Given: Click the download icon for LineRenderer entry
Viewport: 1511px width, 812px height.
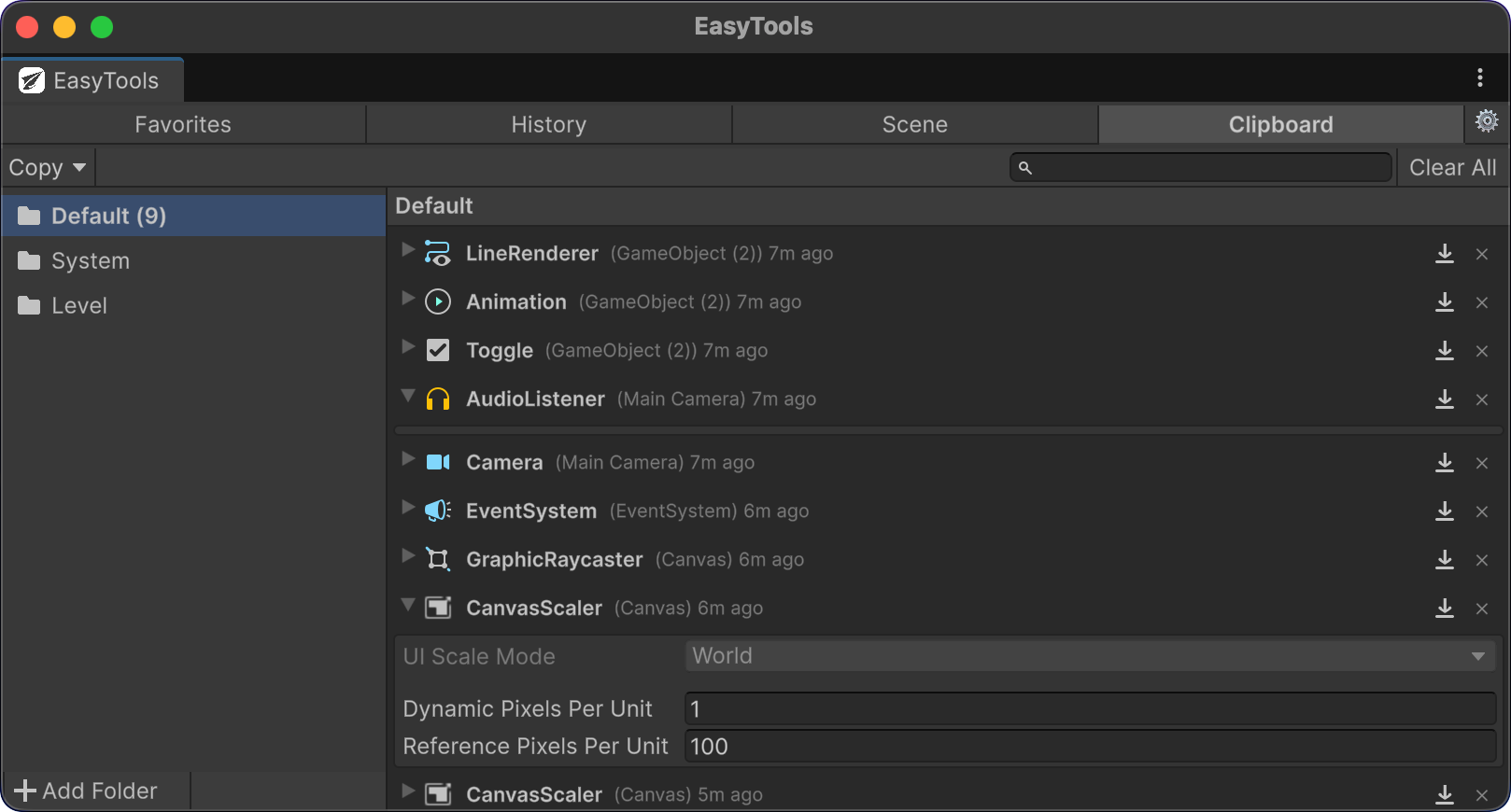Looking at the screenshot, I should click(x=1444, y=254).
